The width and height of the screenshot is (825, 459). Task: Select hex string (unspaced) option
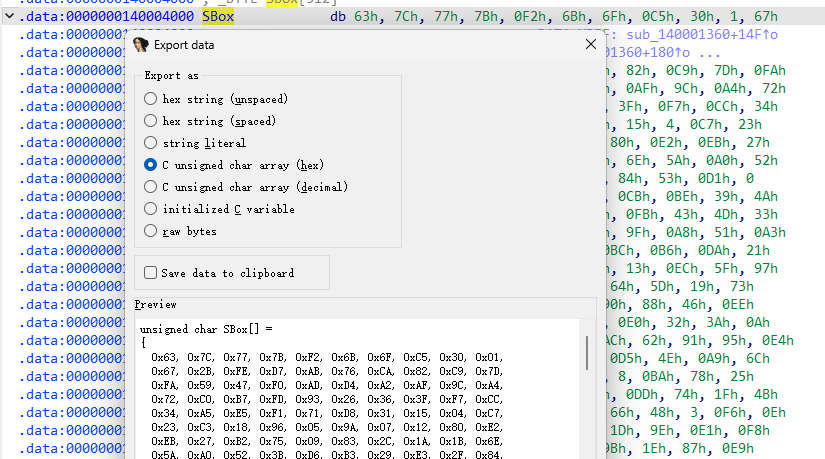[151, 99]
